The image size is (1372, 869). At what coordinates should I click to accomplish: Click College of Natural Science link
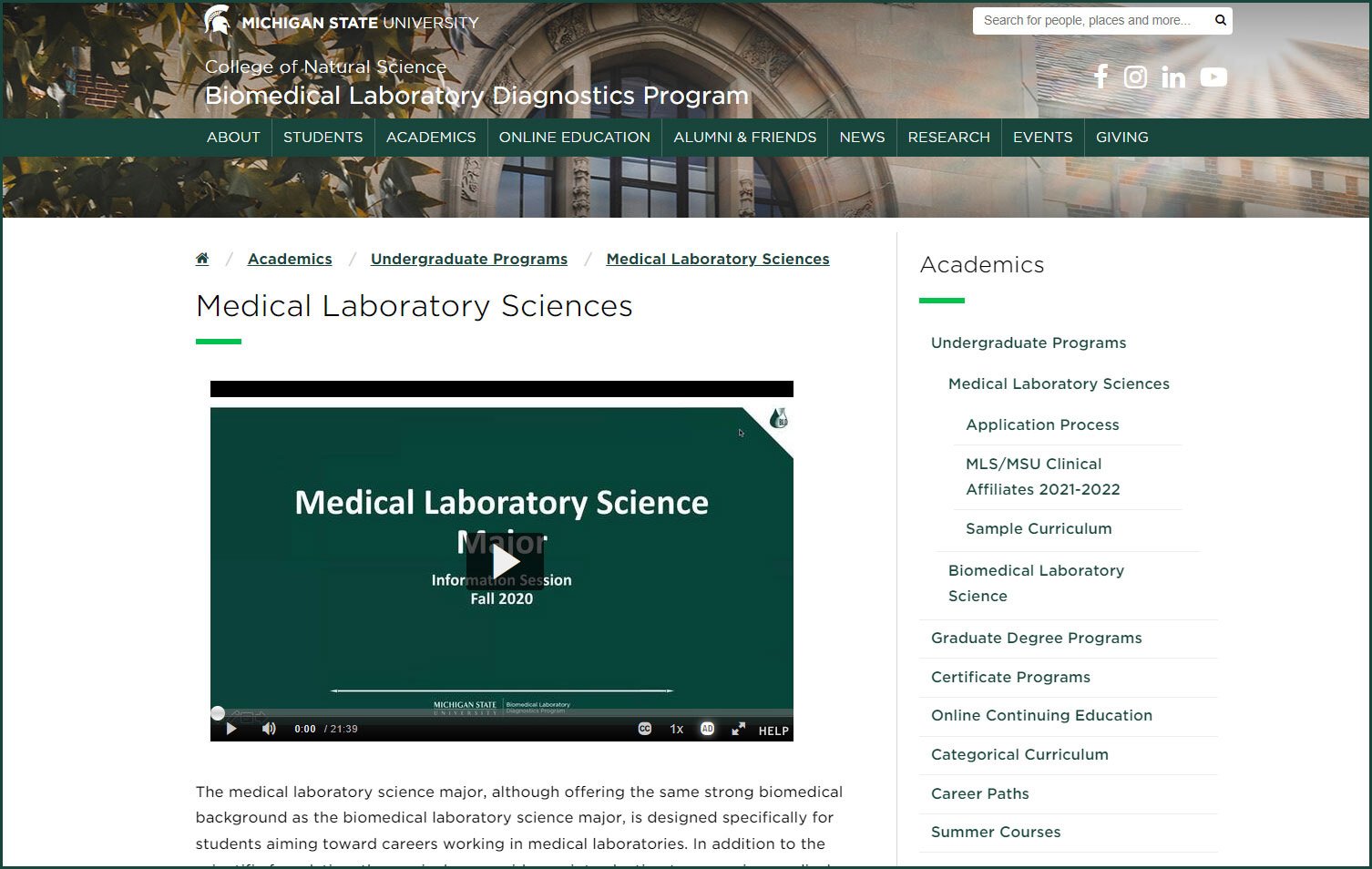coord(325,66)
